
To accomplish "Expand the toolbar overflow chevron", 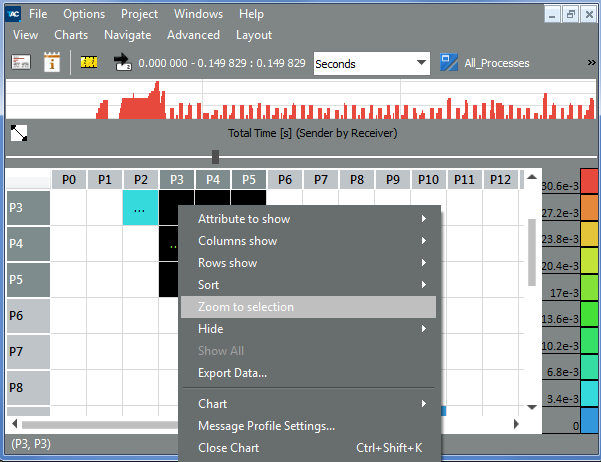I will pos(586,62).
